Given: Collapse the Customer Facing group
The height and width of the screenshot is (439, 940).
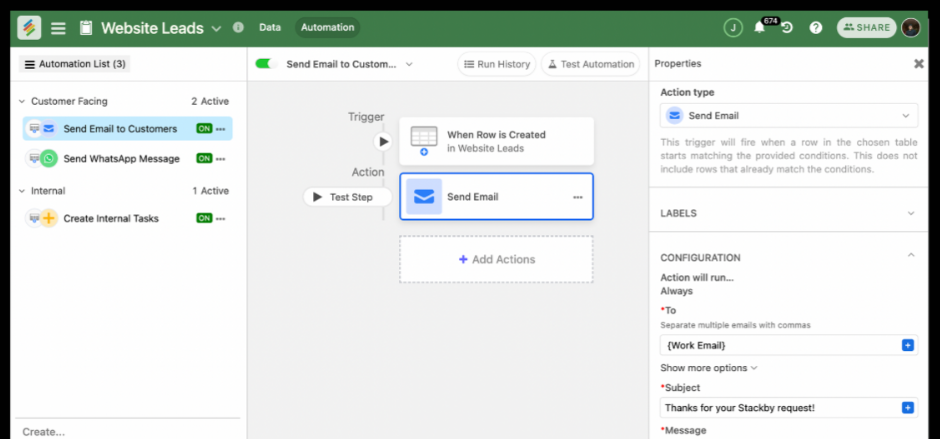Looking at the screenshot, I should (x=22, y=101).
